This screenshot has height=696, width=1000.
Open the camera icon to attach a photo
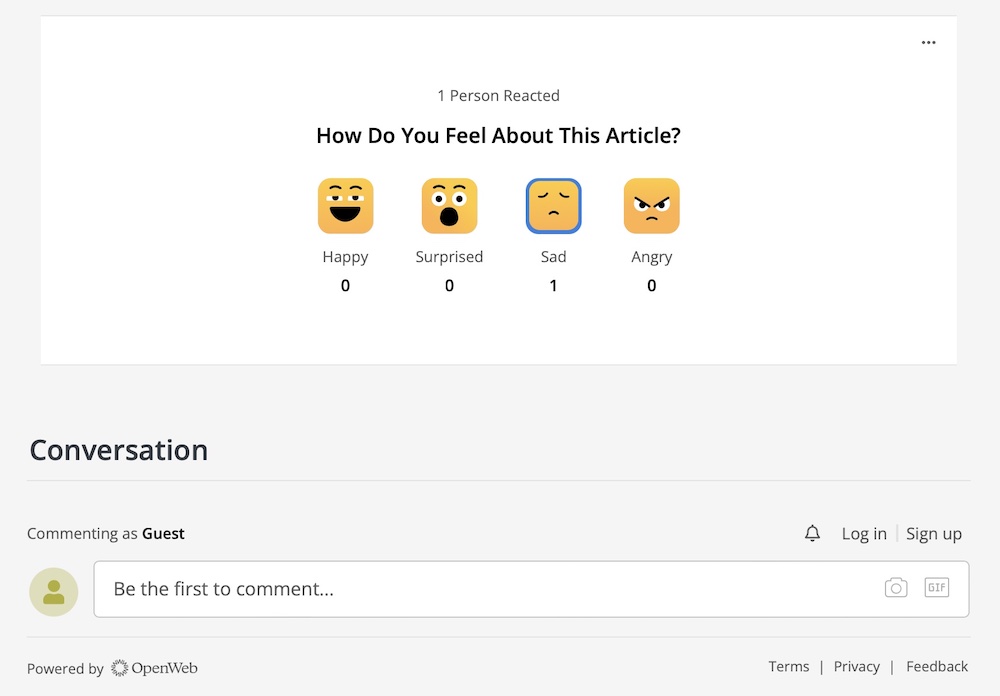tap(896, 588)
